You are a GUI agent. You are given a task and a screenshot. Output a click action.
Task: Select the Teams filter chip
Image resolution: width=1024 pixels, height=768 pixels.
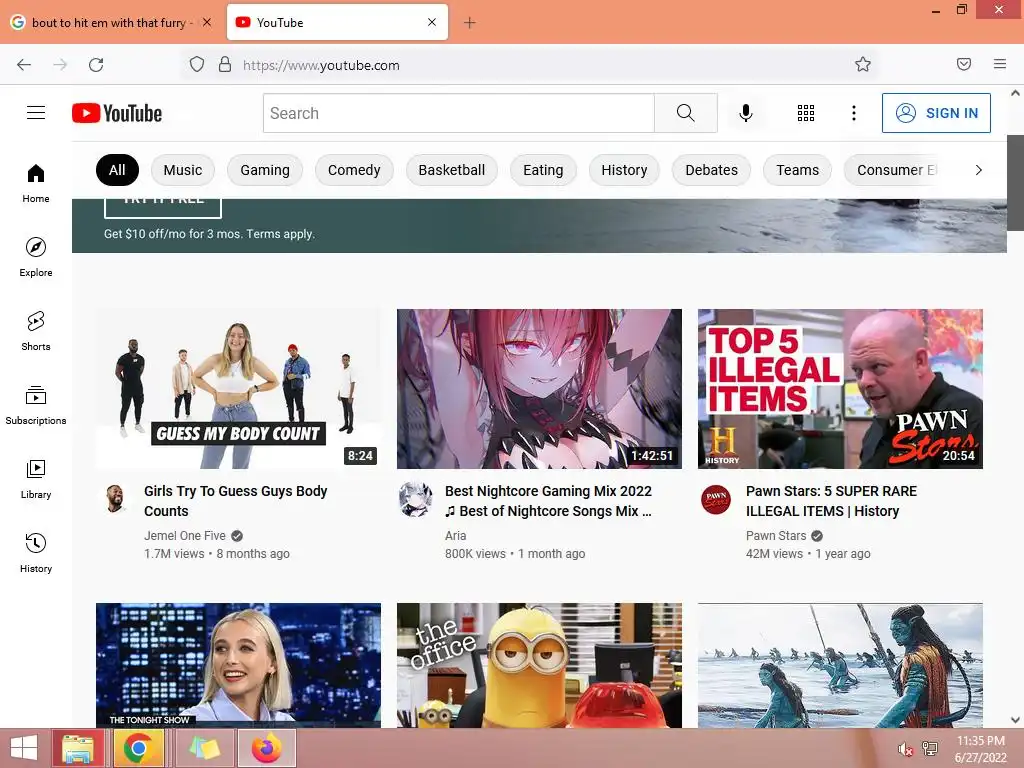tap(797, 170)
